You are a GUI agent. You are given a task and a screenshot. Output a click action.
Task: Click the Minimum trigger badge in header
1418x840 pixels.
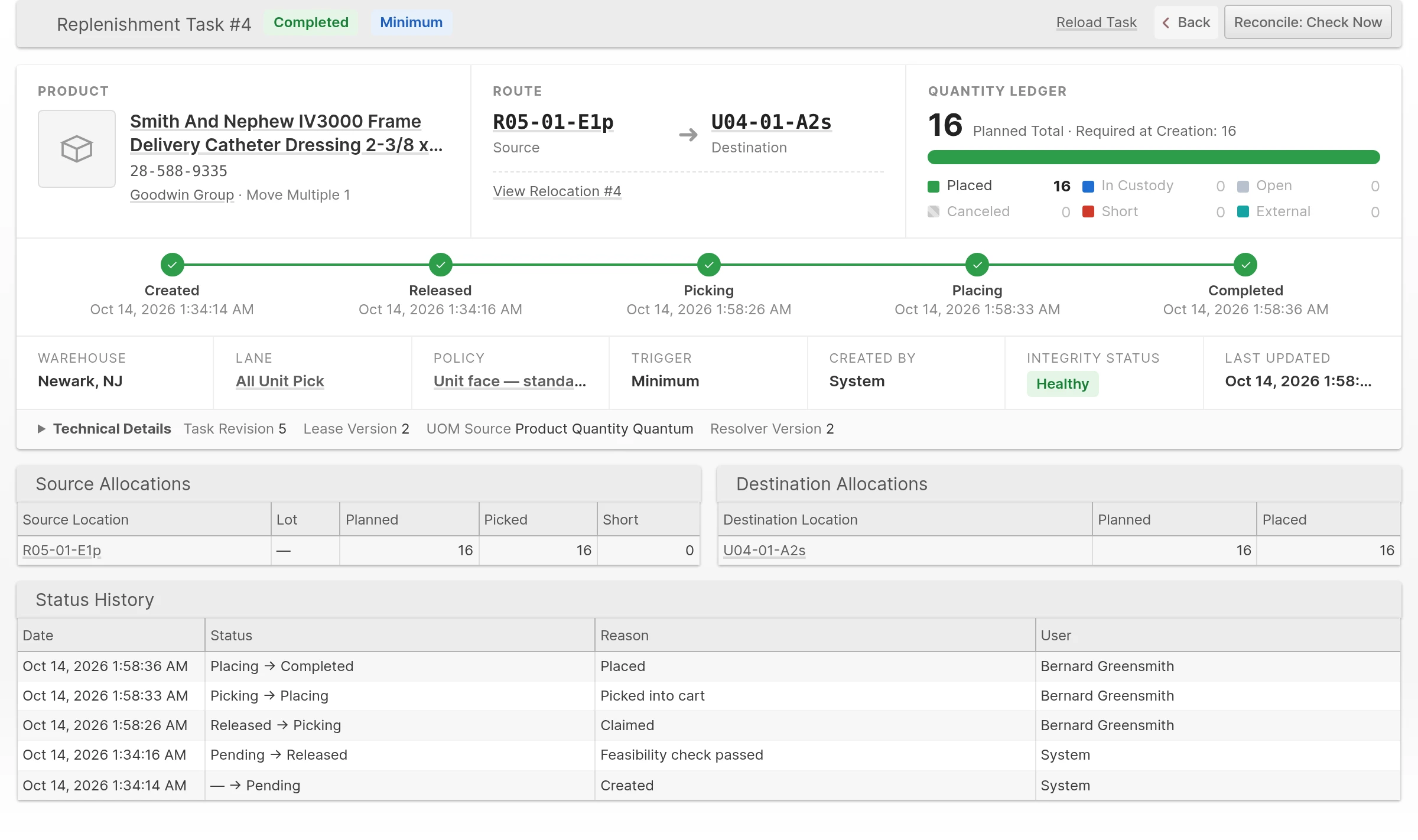click(411, 22)
